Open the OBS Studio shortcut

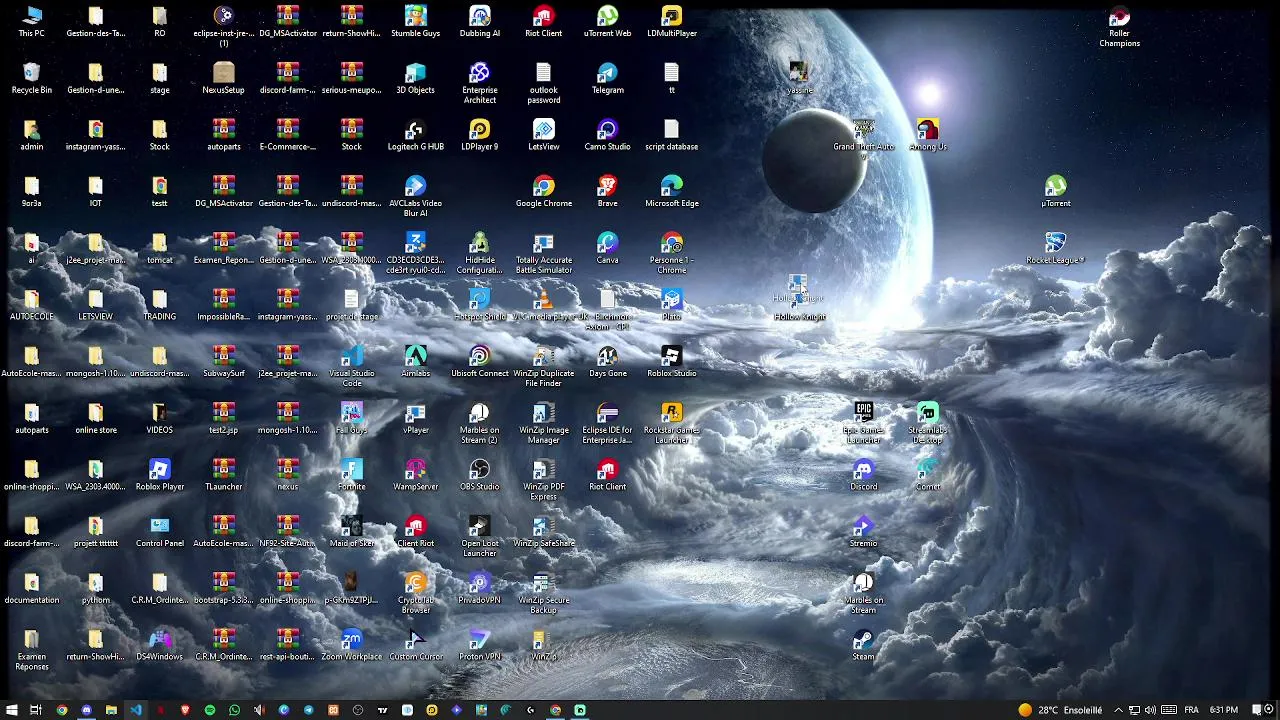479,476
